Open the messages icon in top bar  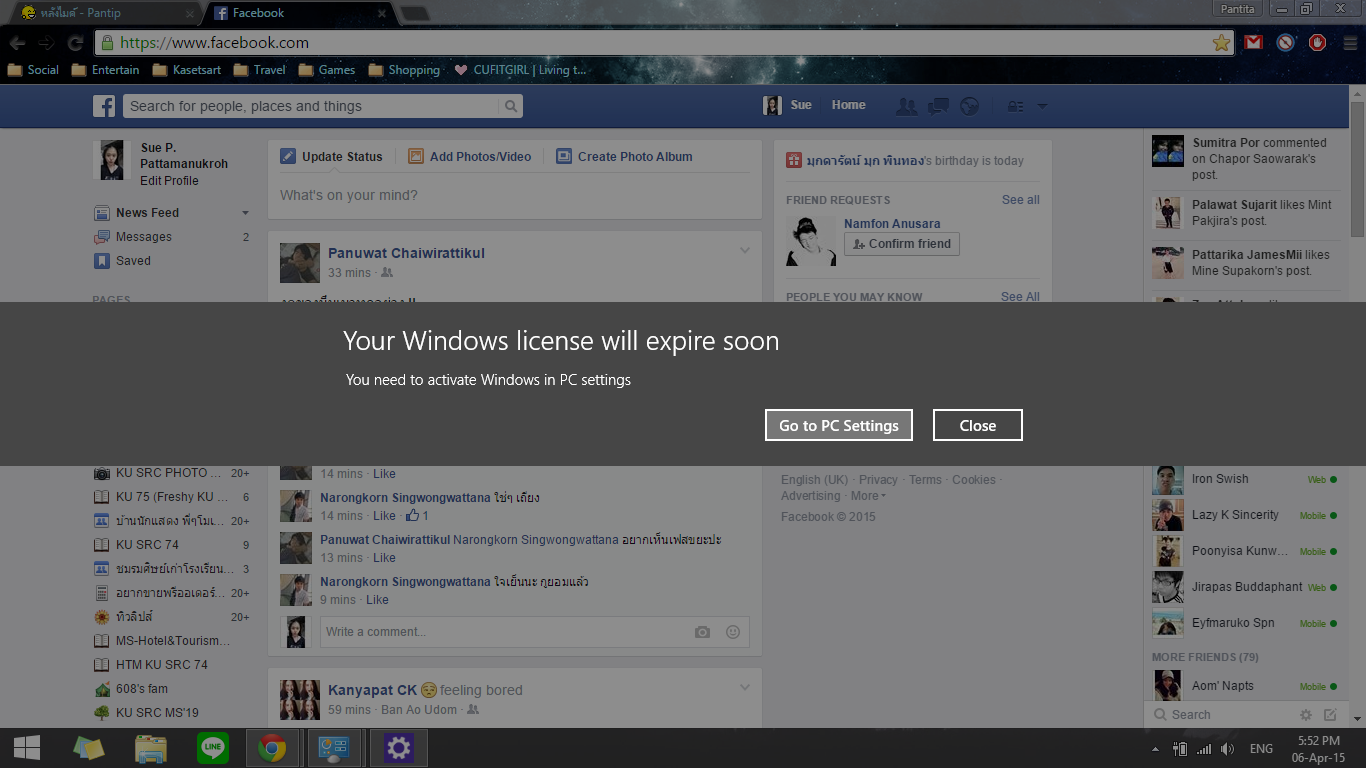click(x=938, y=106)
